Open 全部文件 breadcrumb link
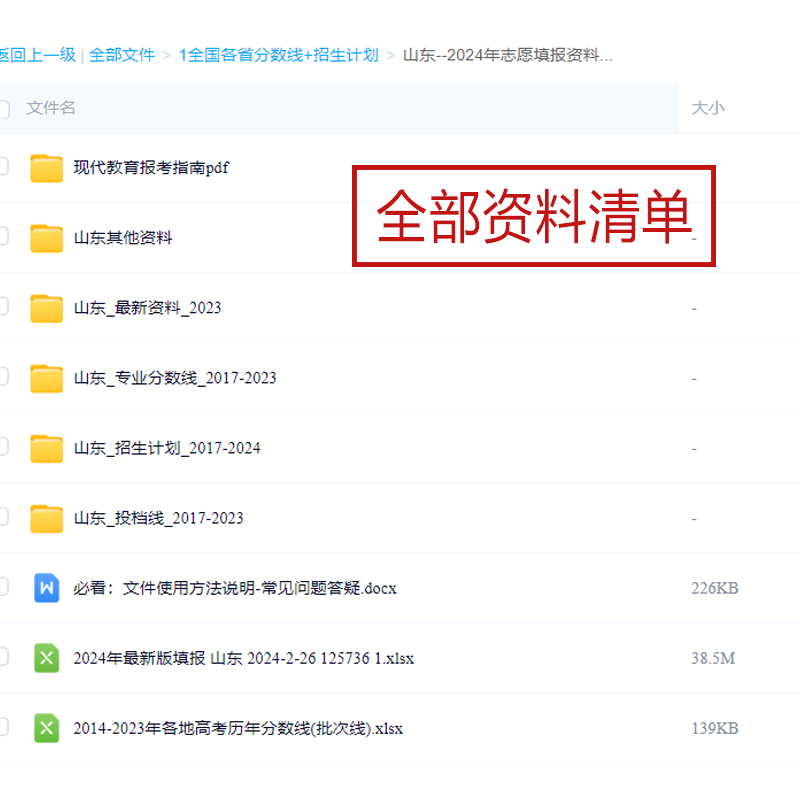The image size is (800, 800). pyautogui.click(x=122, y=55)
